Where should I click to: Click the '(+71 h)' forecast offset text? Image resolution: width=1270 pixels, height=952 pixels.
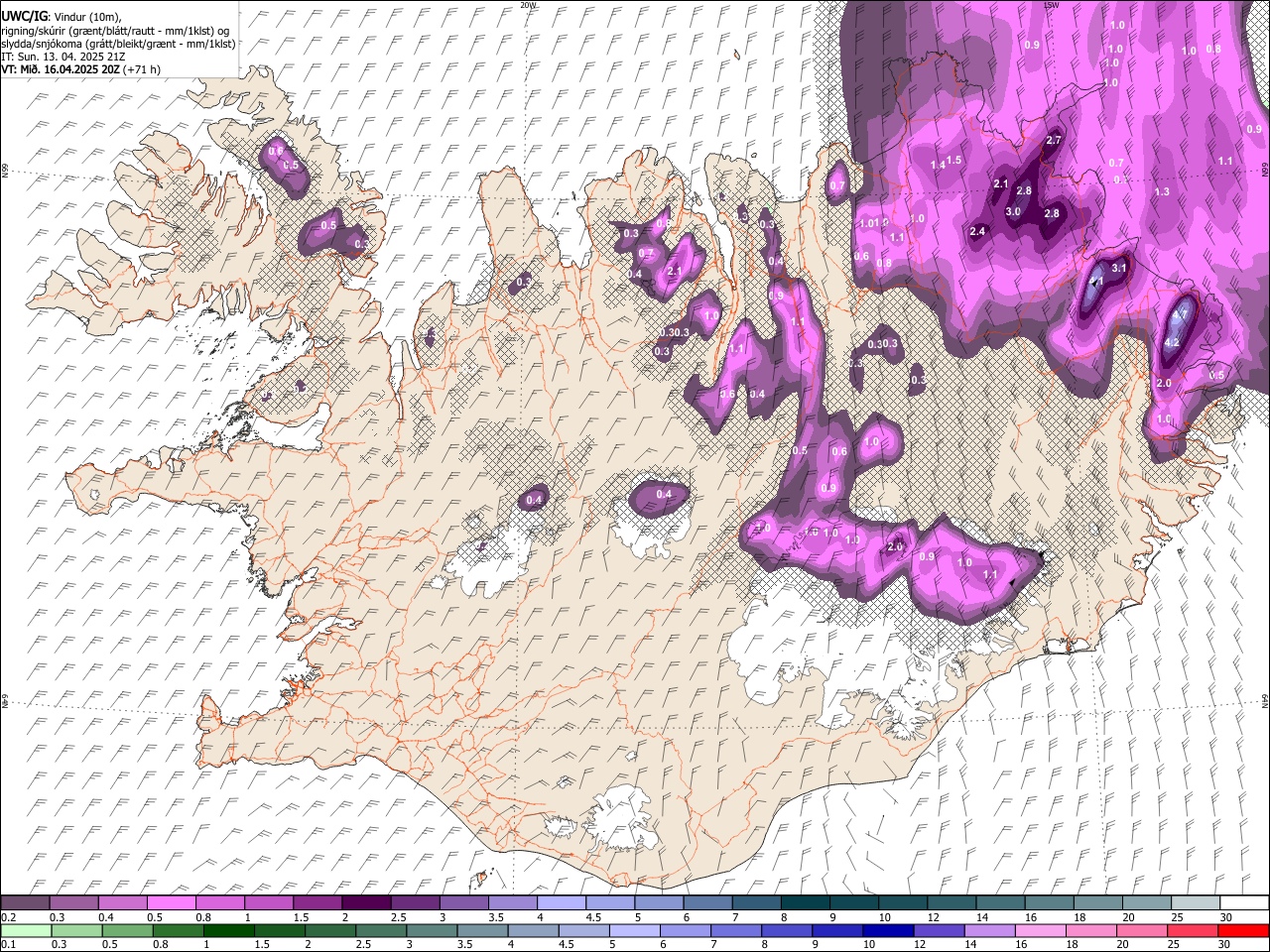pos(143,69)
